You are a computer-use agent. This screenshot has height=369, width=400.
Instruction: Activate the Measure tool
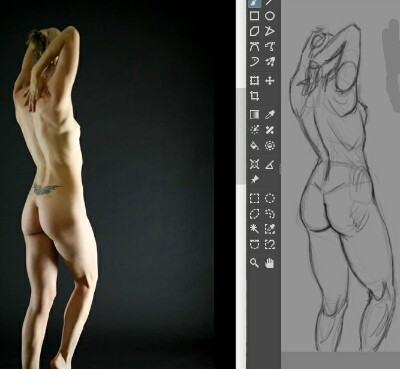coord(270,164)
